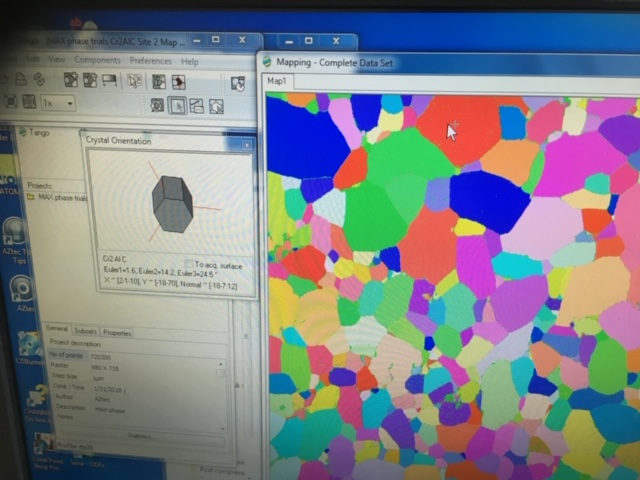640x480 pixels.
Task: Click the legend gradient bar icon
Action: click(x=110, y=80)
